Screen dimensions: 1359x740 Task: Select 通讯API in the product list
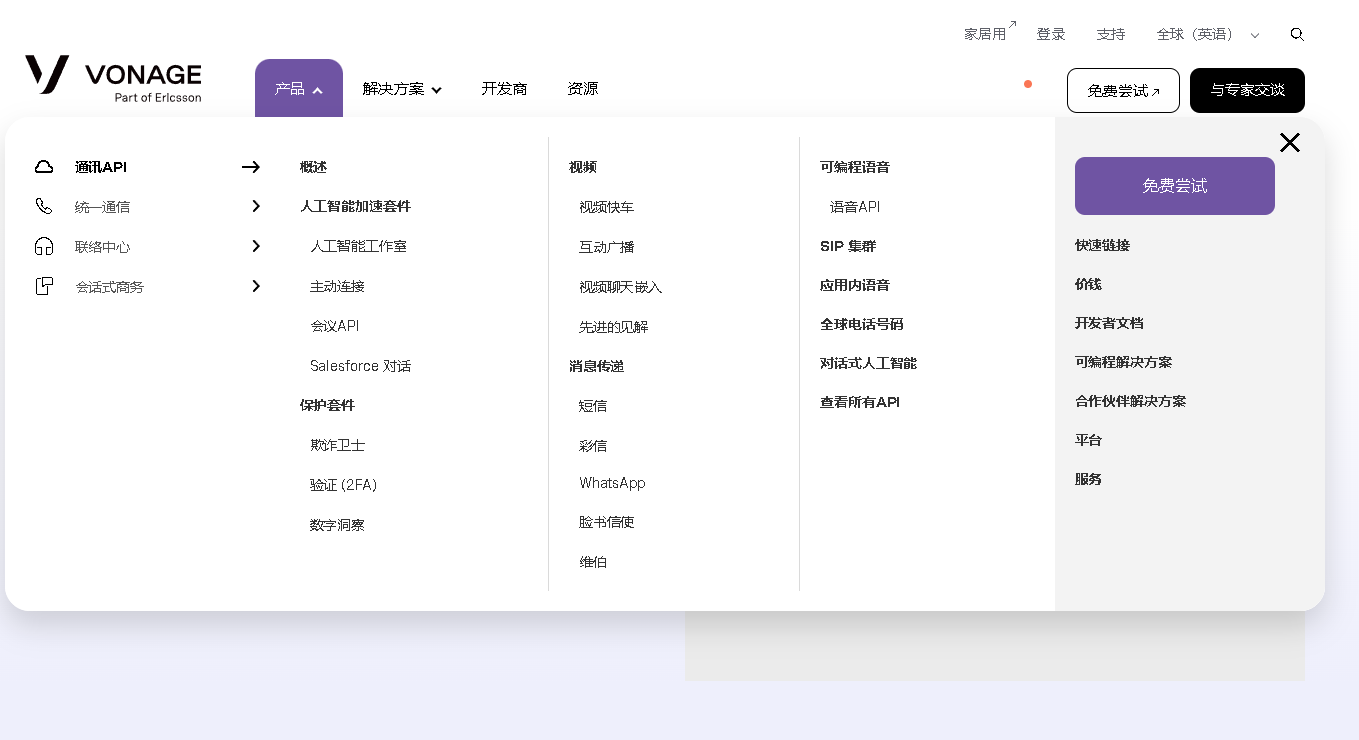pos(101,167)
